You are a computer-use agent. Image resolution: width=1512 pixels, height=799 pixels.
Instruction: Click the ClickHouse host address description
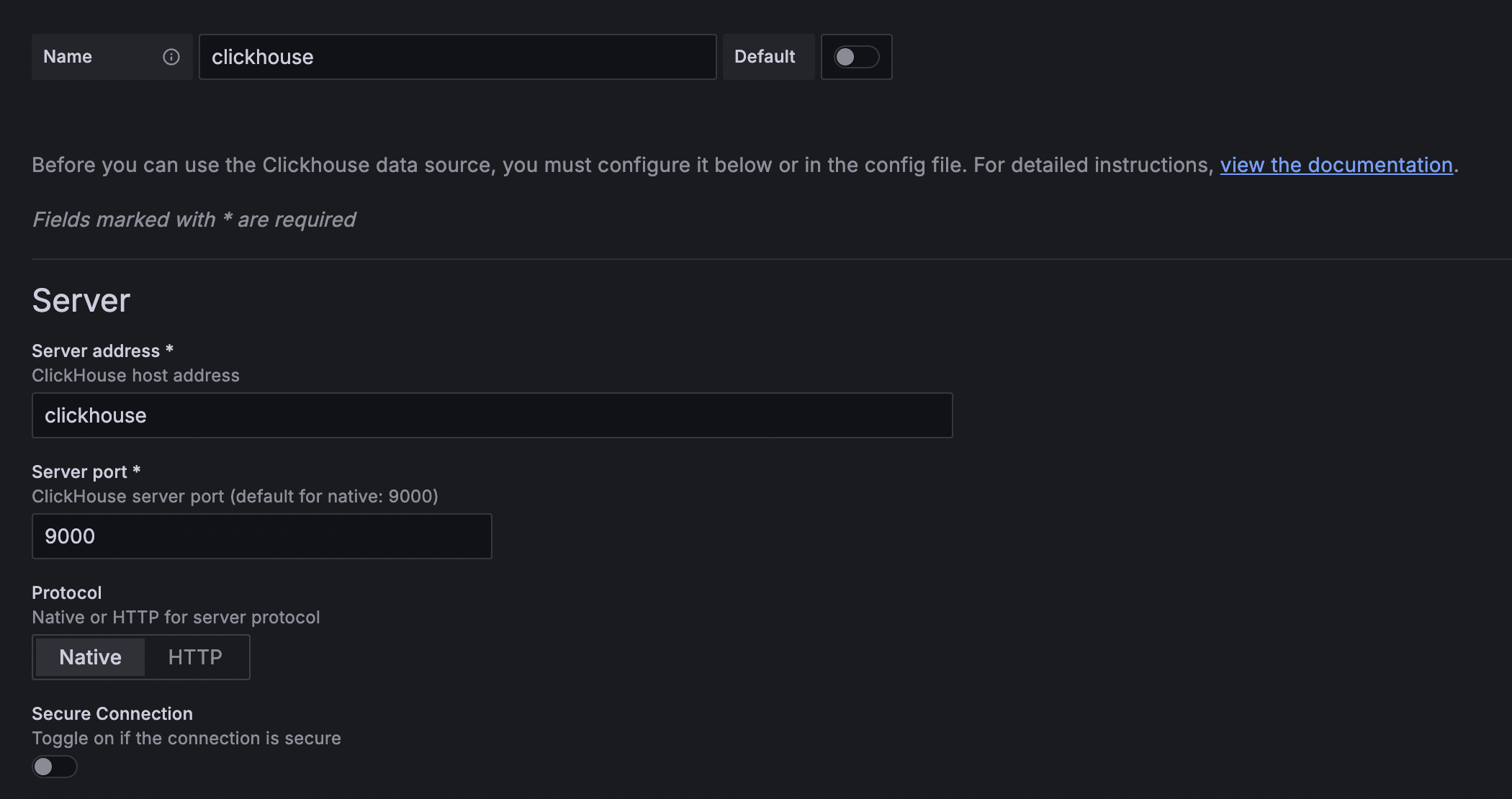[x=135, y=375]
